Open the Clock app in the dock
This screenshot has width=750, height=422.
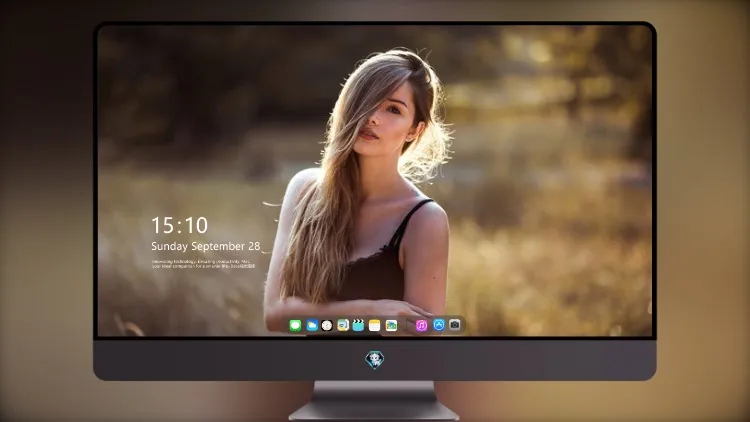point(327,326)
